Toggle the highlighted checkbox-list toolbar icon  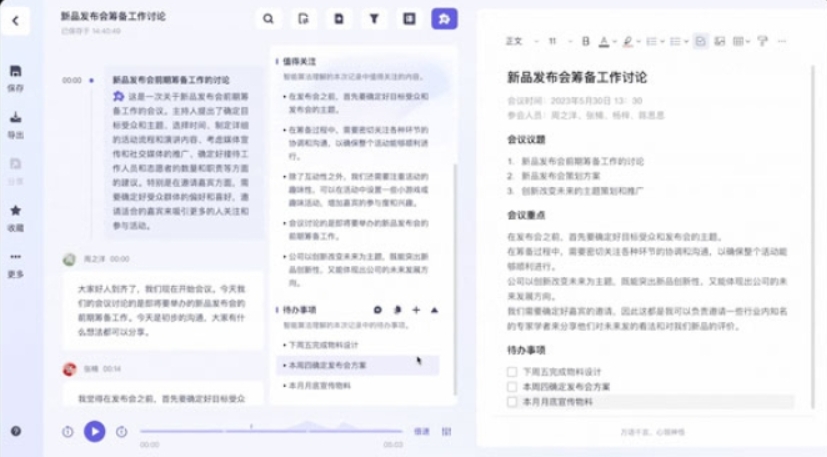[700, 41]
